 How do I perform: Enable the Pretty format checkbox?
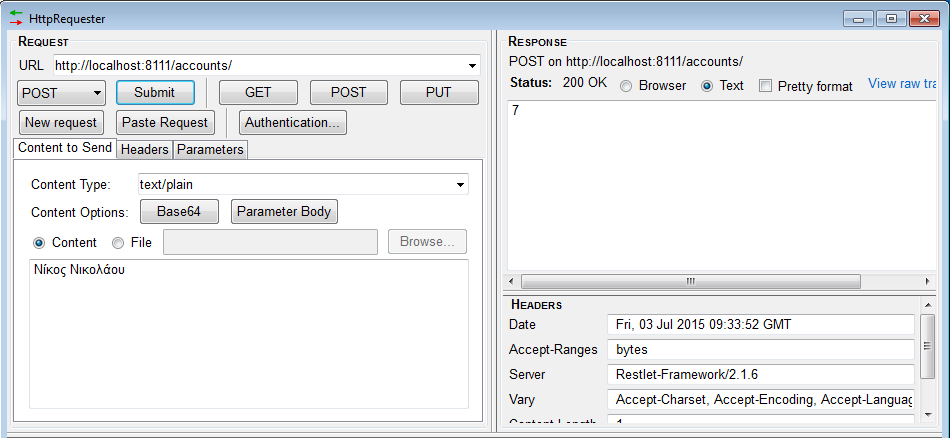766,86
